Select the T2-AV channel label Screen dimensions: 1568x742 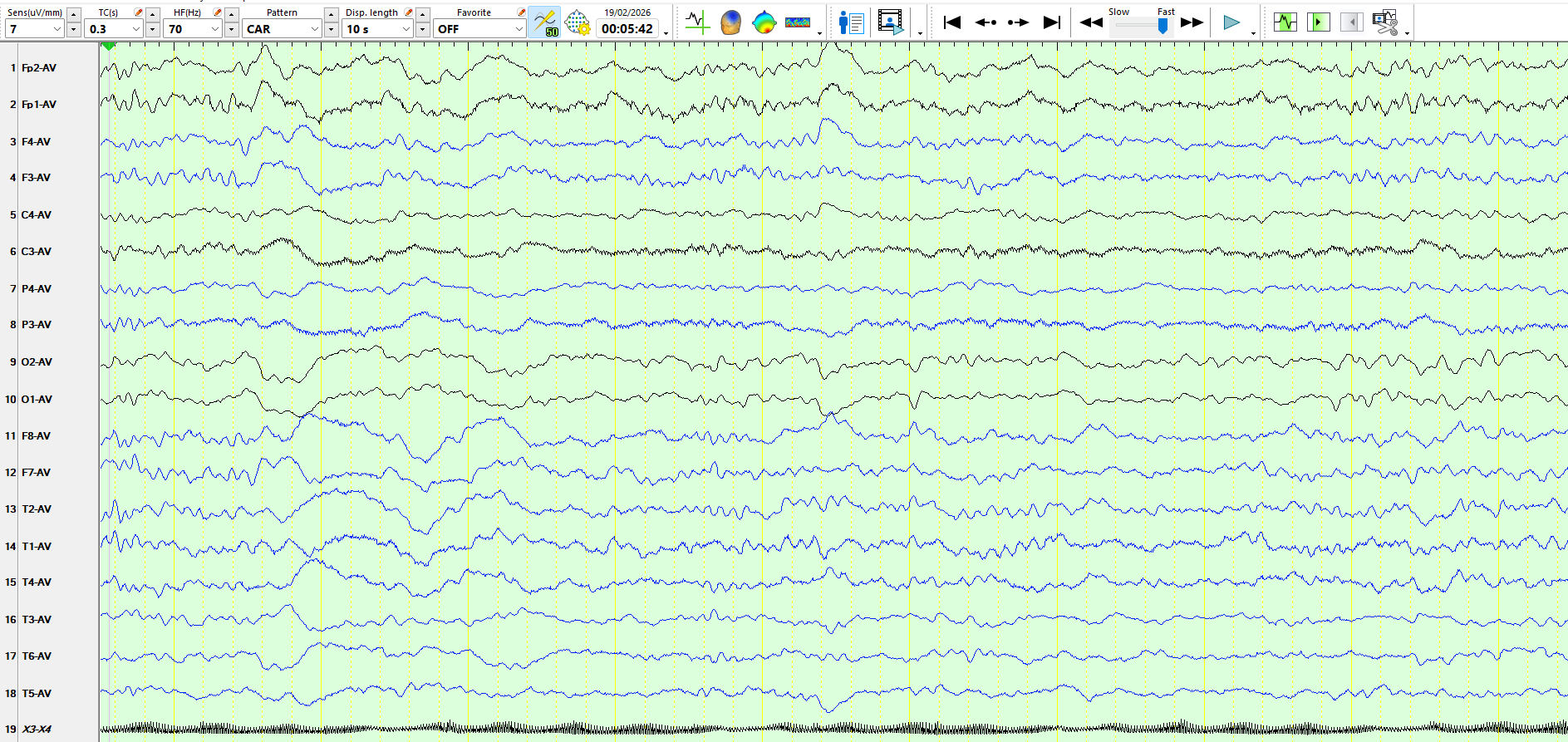point(37,509)
